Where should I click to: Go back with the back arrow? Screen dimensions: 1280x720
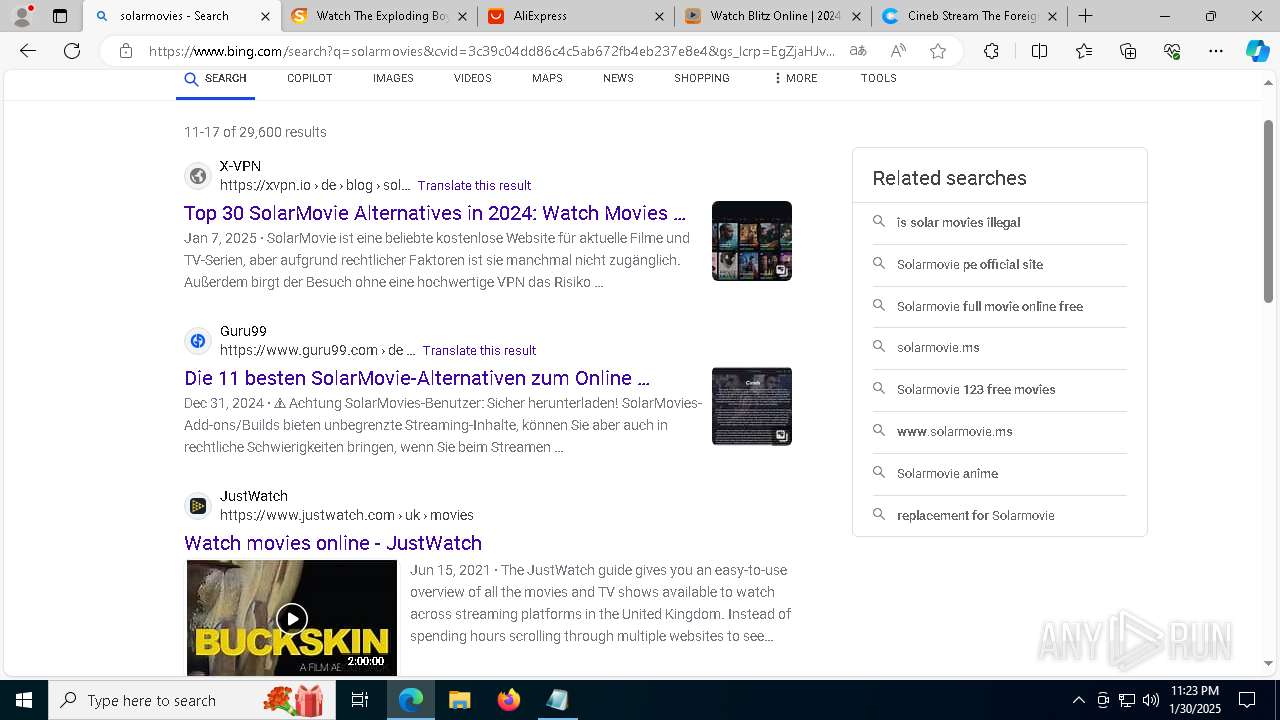click(28, 51)
